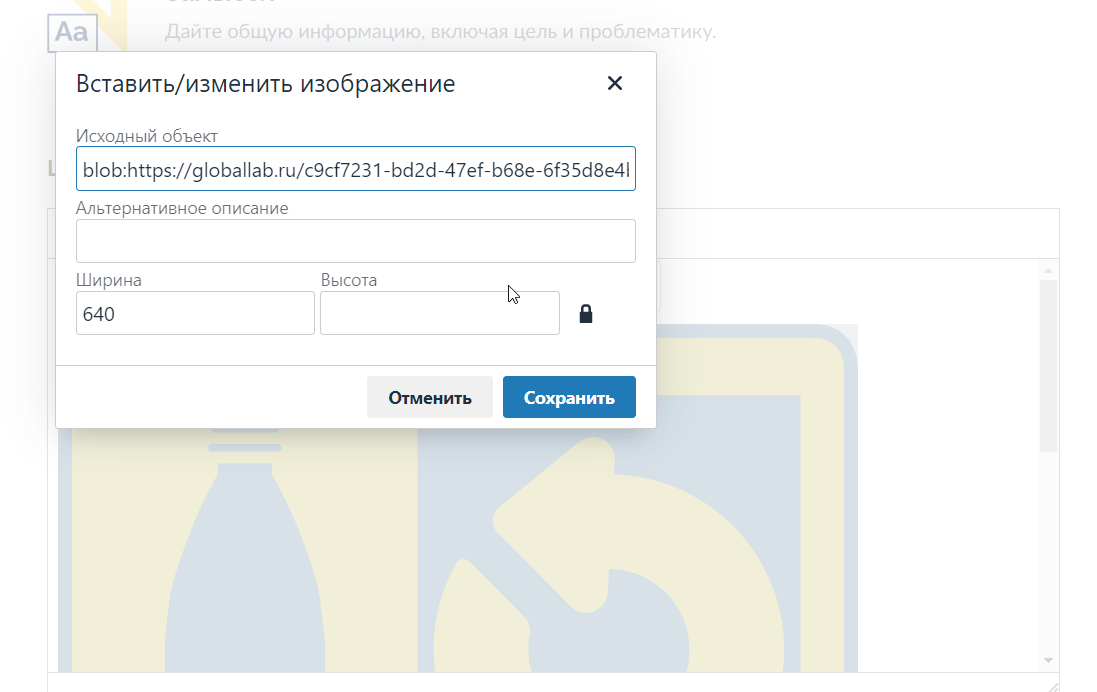Click the Ширина label

click(109, 280)
